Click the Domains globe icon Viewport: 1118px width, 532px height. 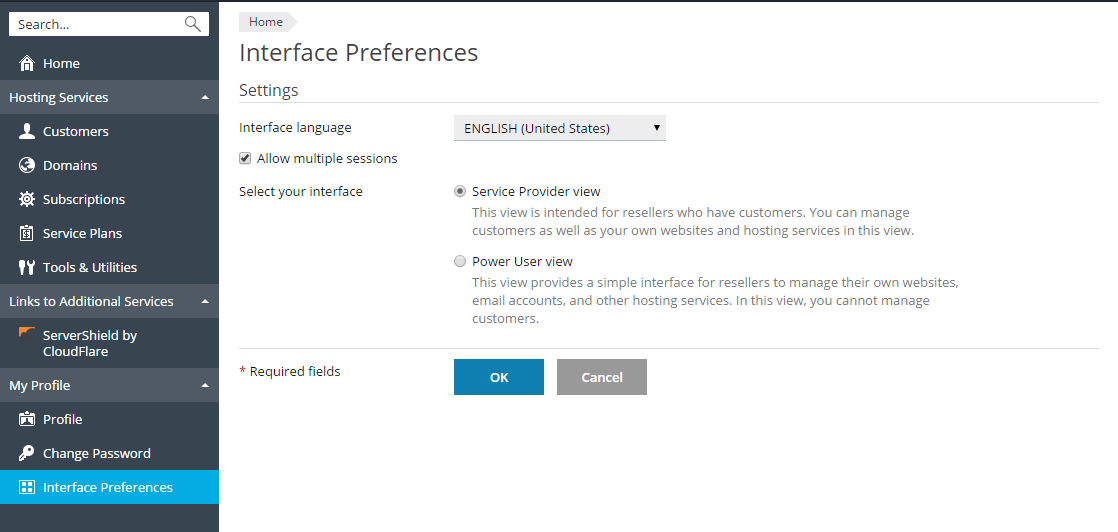click(x=27, y=165)
